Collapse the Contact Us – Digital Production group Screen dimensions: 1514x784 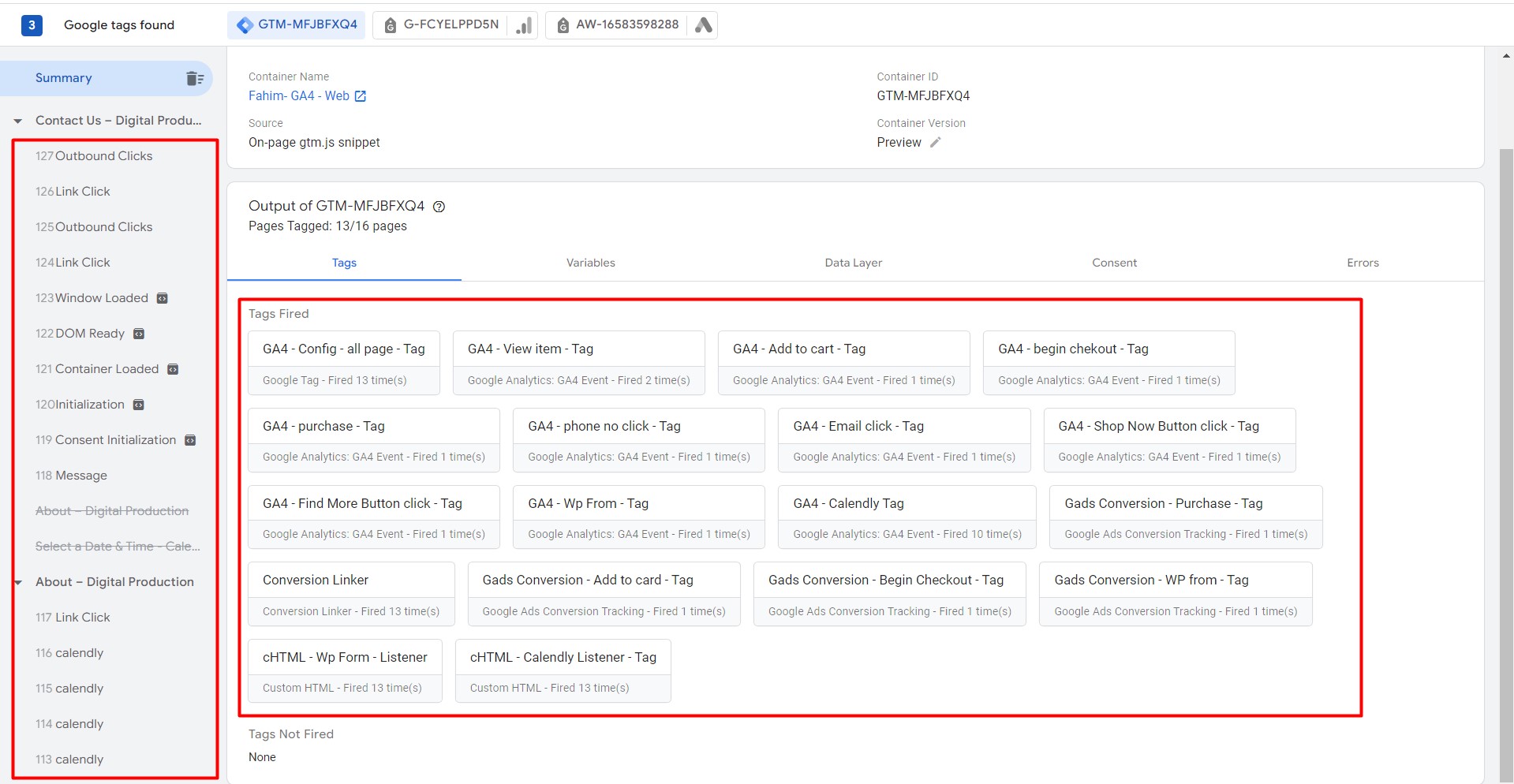coord(17,121)
